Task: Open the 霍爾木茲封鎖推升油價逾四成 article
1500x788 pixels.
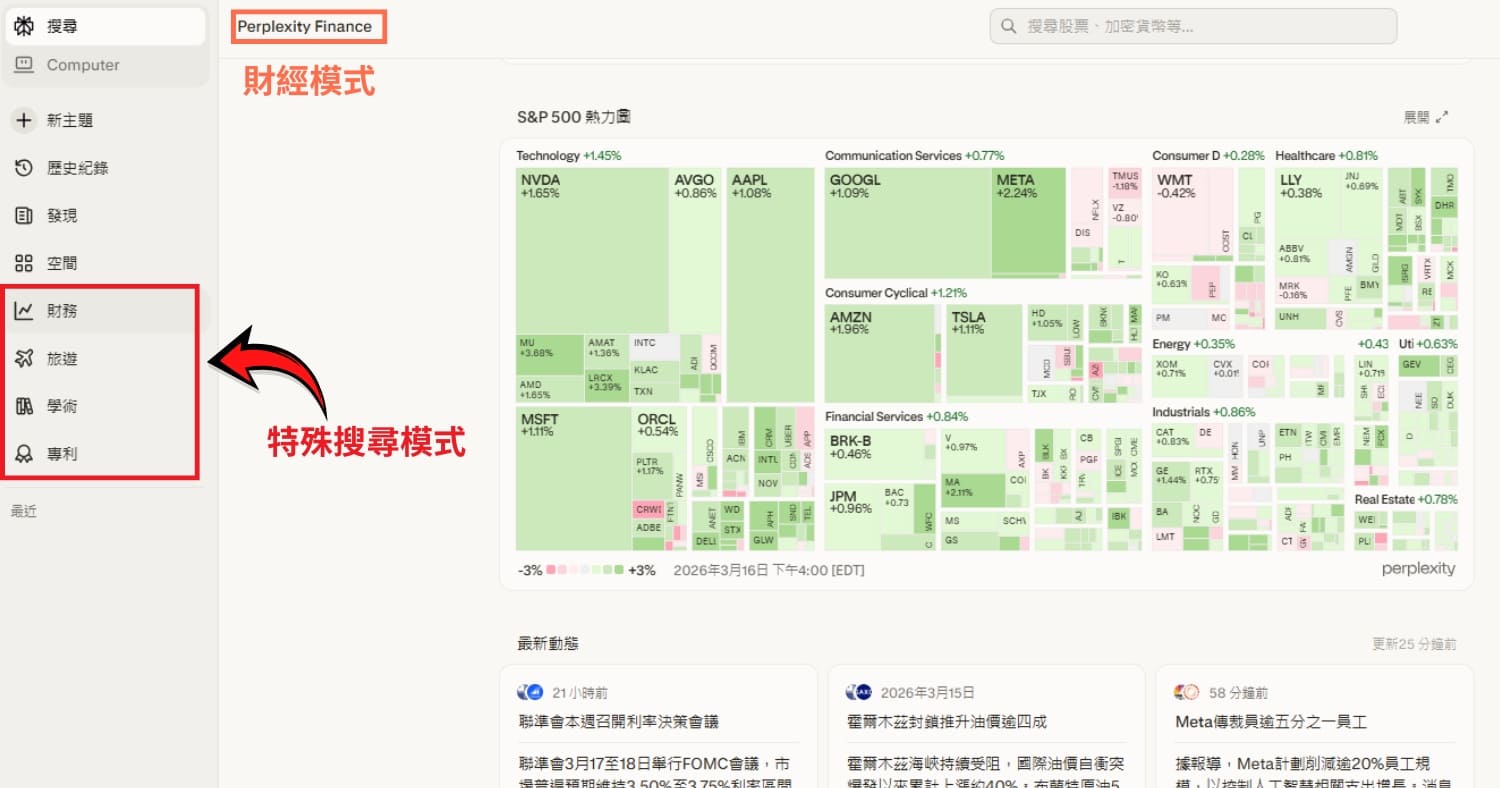Action: pos(946,721)
